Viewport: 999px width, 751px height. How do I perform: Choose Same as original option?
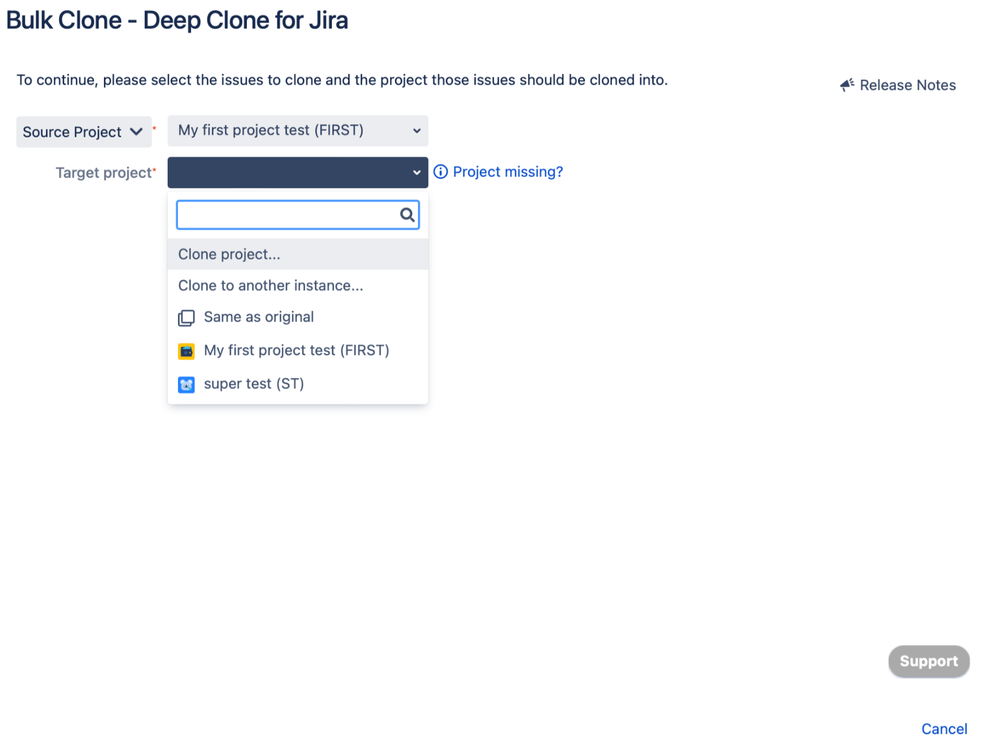coord(298,317)
